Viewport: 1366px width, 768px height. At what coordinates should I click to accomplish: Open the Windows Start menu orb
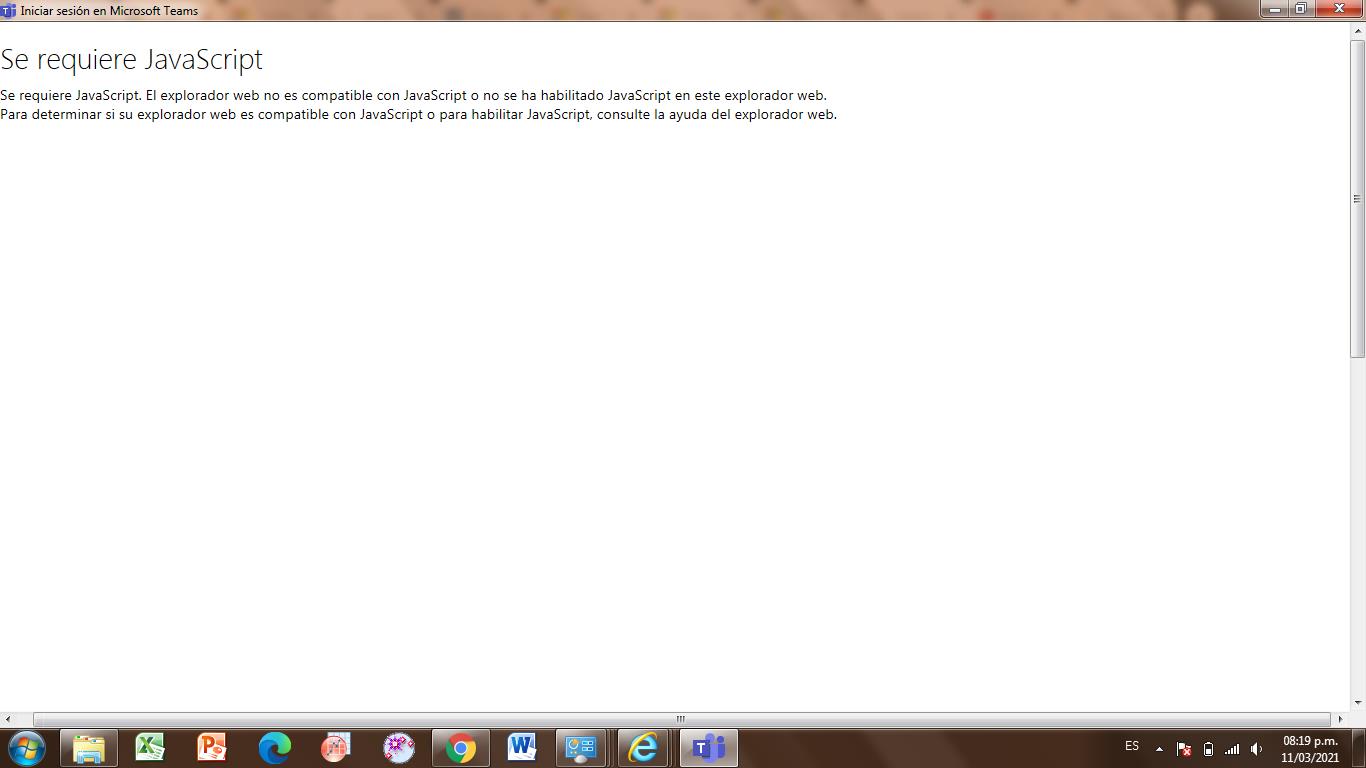26,748
